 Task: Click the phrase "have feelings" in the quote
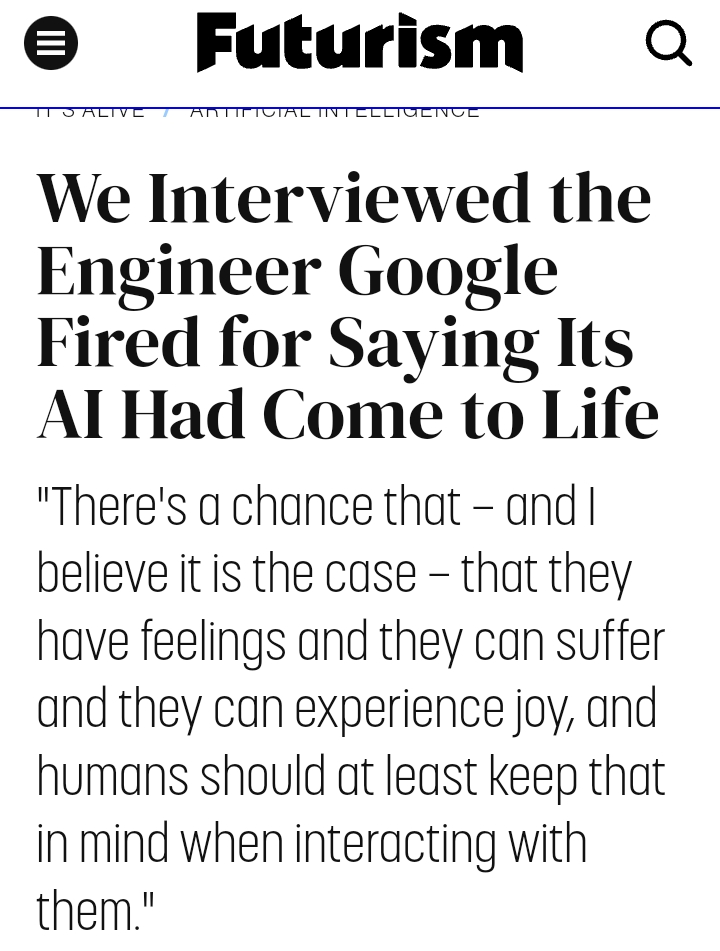click(x=161, y=644)
